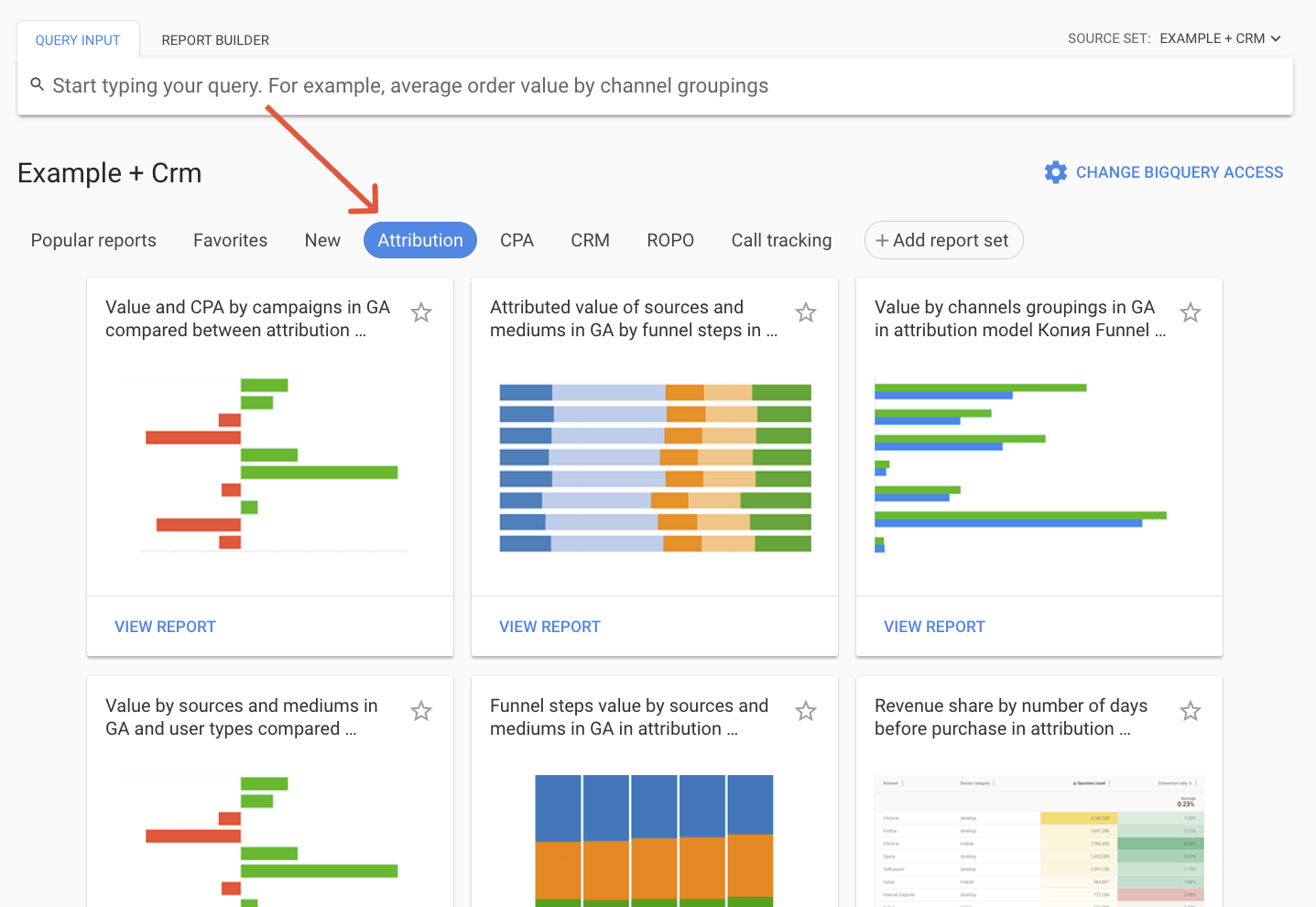View report for Value by channels groupings
Viewport: 1316px width, 907px height.
[x=934, y=627]
